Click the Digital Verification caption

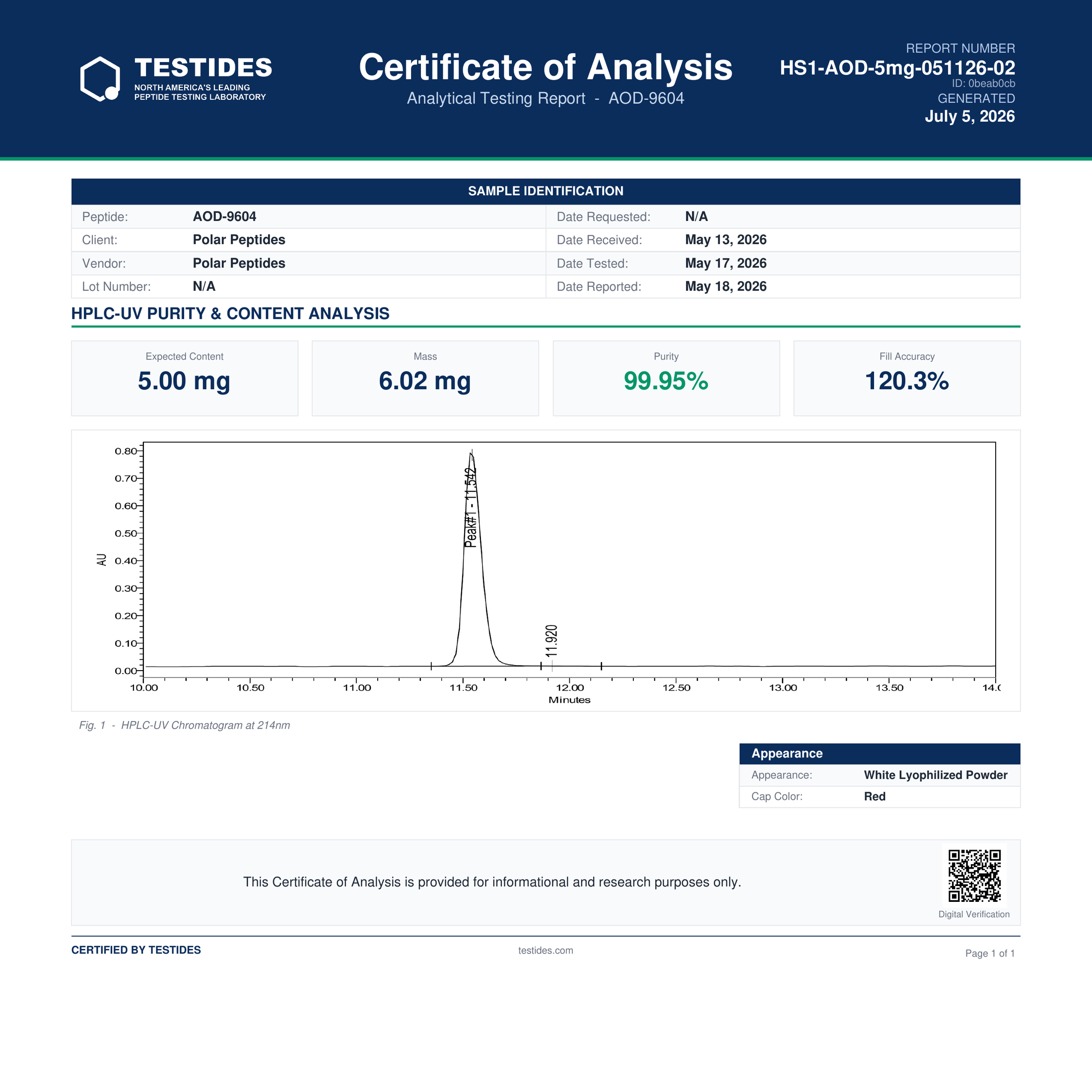[x=974, y=914]
